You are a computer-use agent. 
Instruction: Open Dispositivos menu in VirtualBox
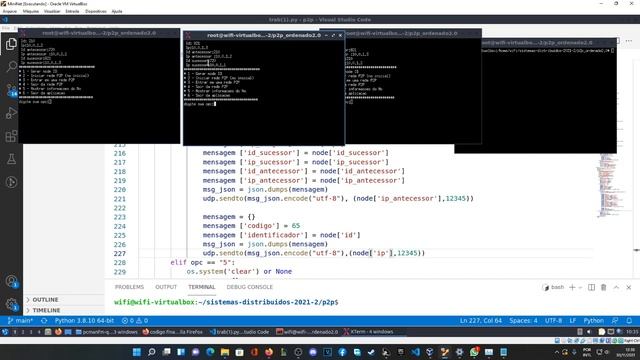(x=96, y=11)
